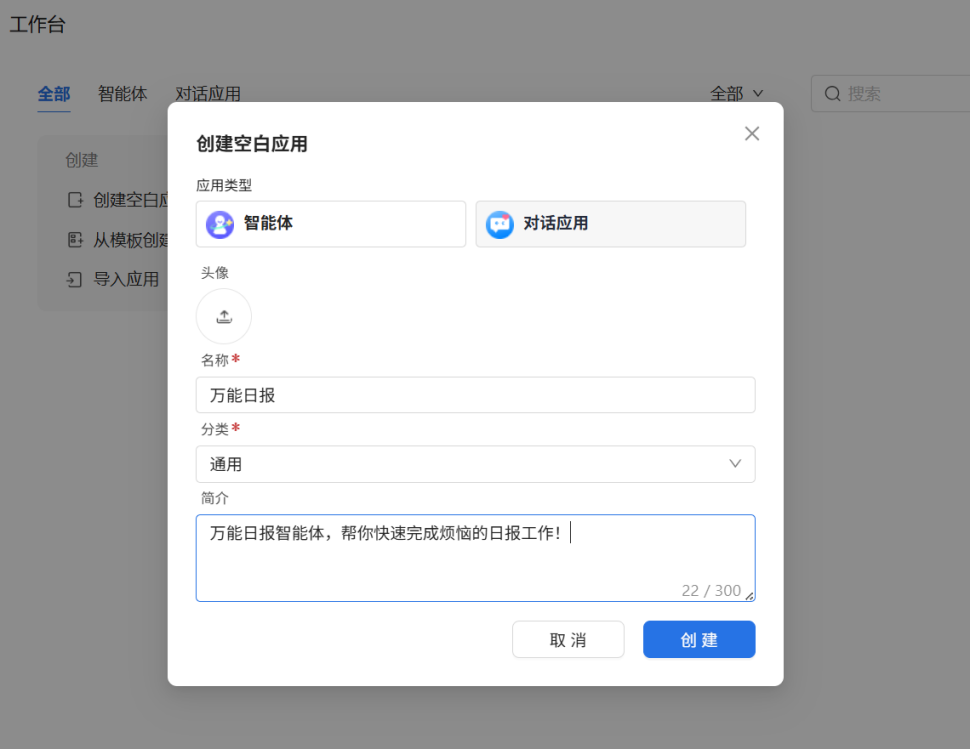Viewport: 970px width, 749px height.
Task: Upload an avatar via the upload icon
Action: coord(224,317)
